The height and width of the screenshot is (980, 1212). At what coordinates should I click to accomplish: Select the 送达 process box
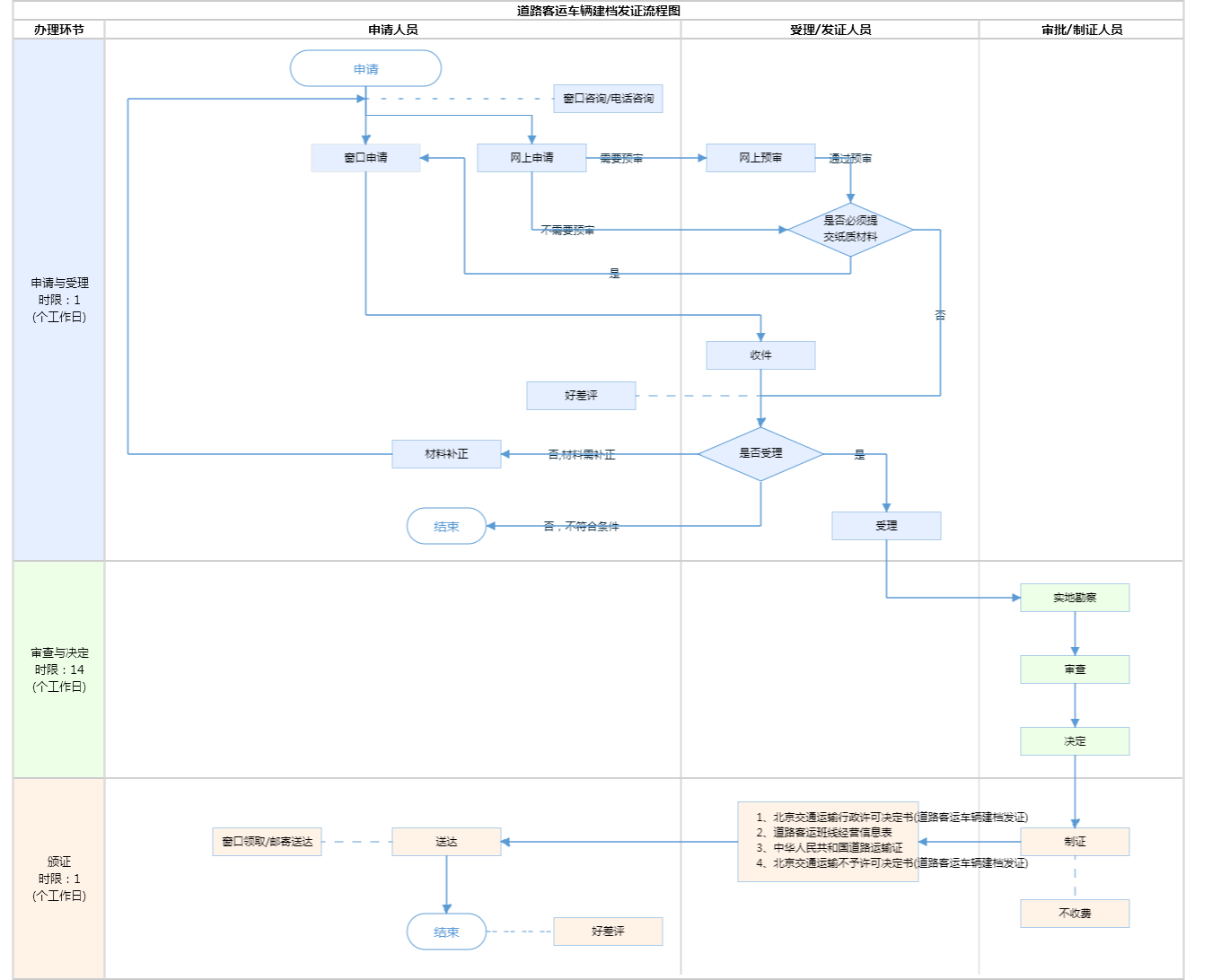pyautogui.click(x=446, y=842)
